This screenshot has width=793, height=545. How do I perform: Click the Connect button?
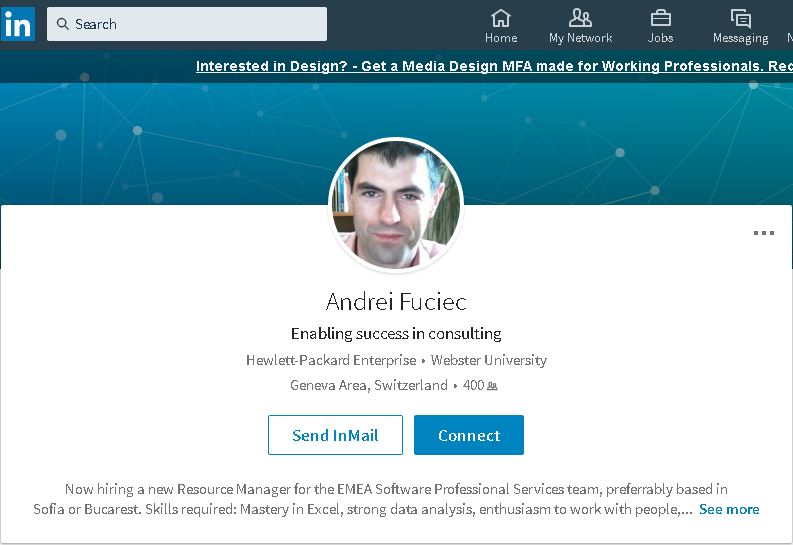point(468,435)
